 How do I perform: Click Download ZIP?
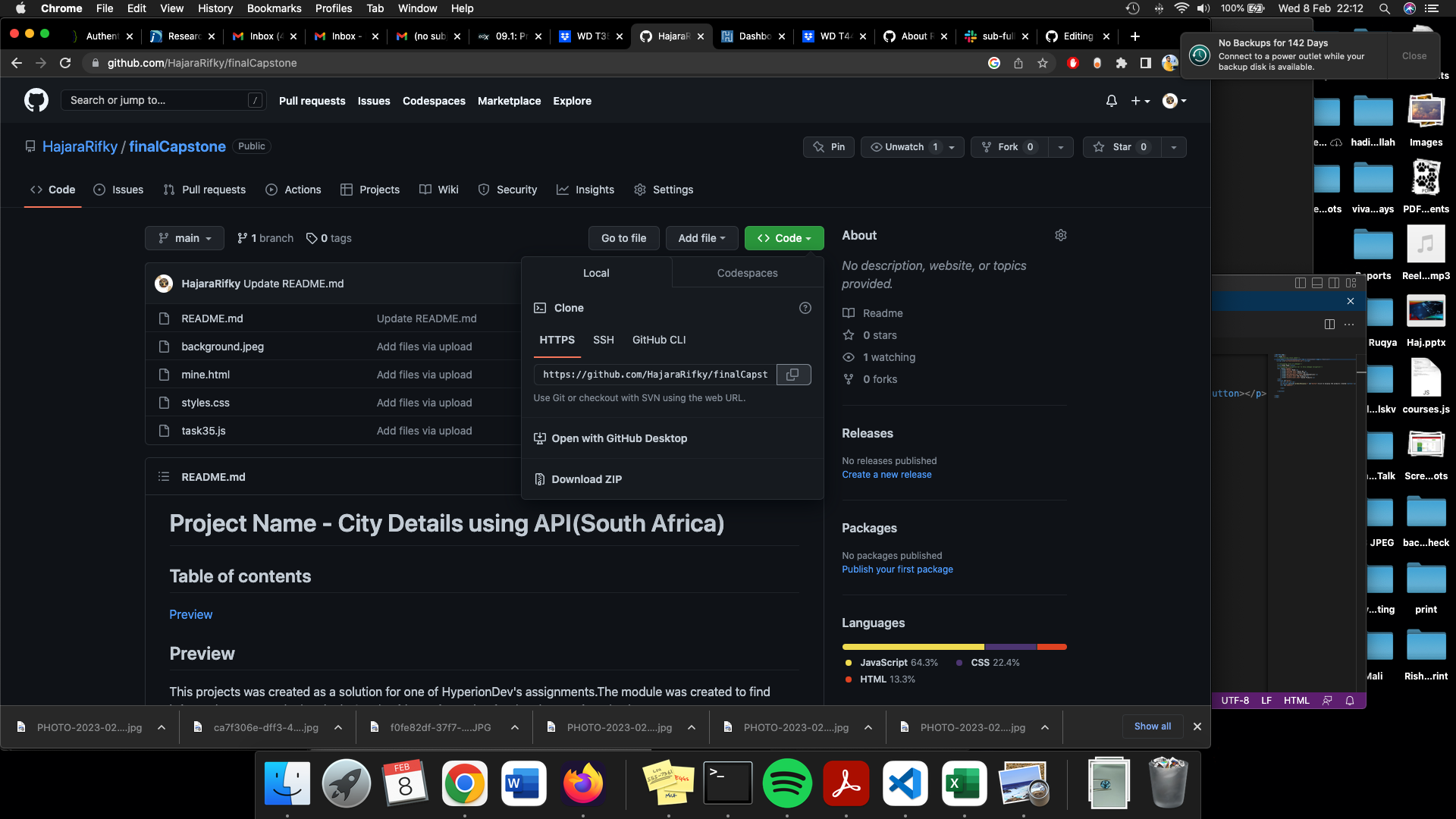[x=586, y=479]
